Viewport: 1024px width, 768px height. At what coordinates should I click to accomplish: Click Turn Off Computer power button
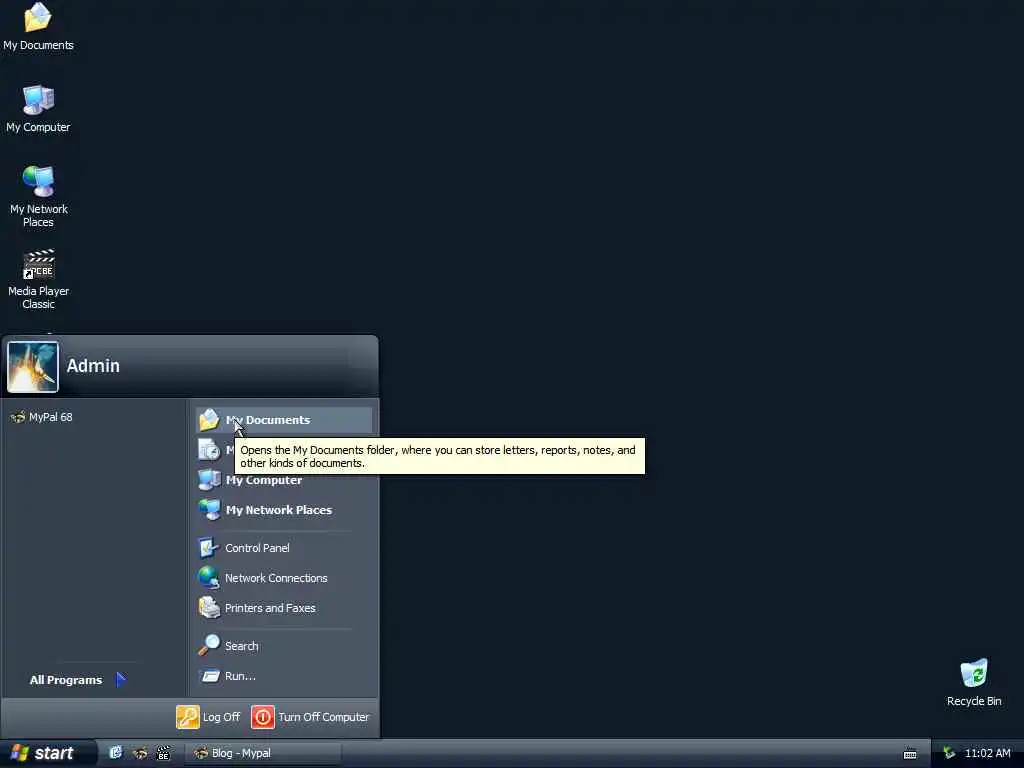263,717
